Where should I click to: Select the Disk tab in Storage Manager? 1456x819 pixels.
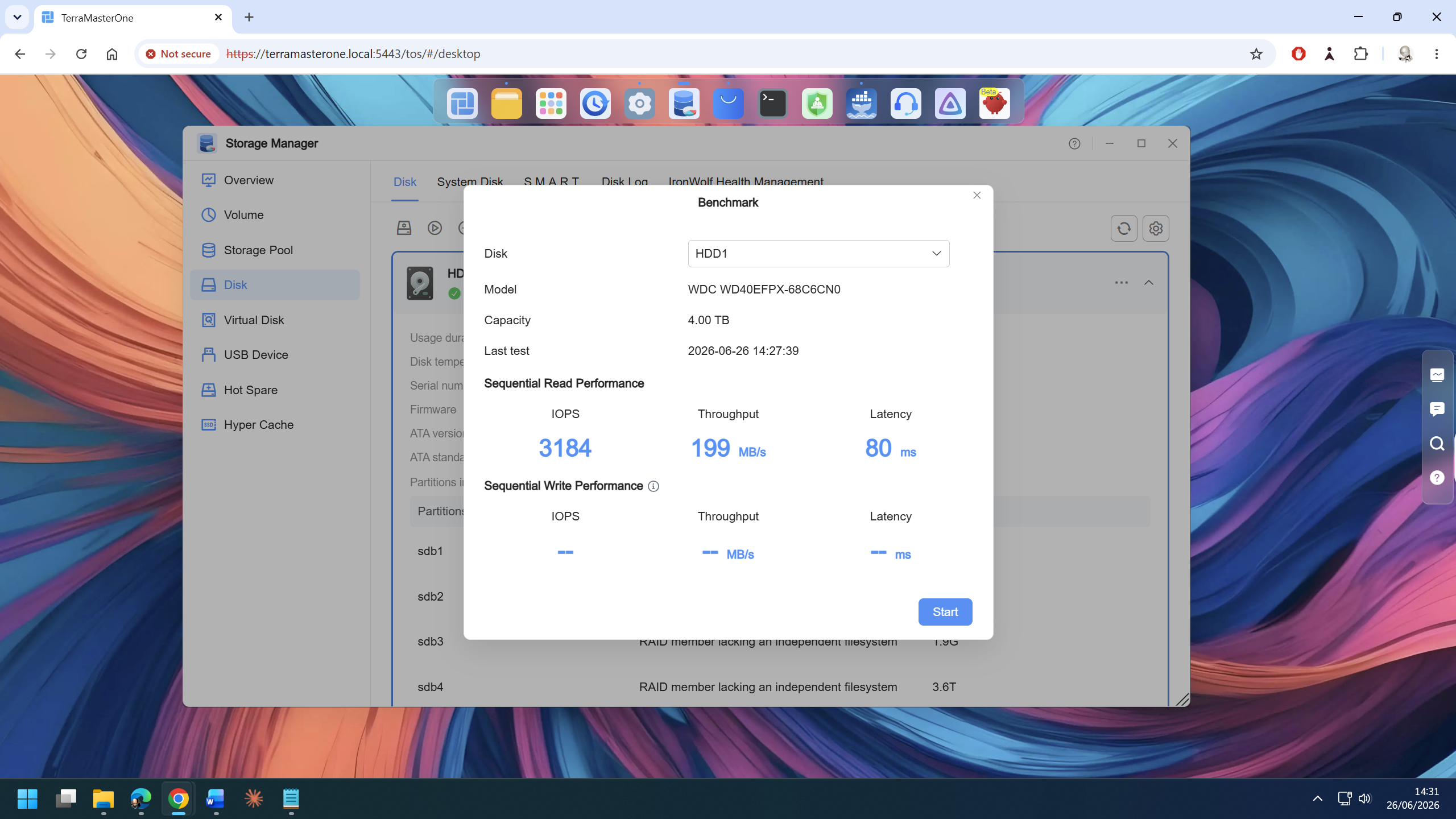[x=405, y=182]
